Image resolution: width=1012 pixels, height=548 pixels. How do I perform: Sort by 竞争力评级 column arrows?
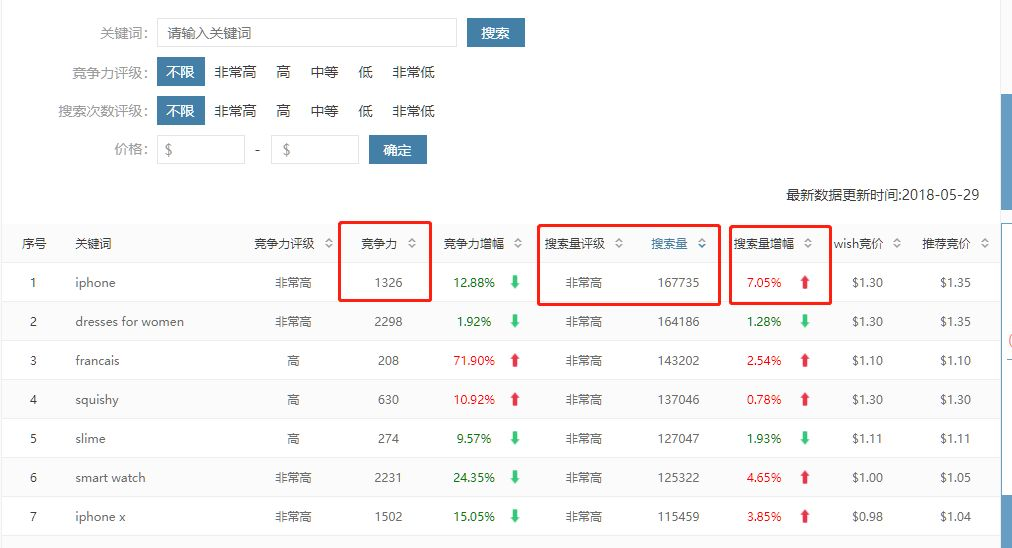(329, 243)
